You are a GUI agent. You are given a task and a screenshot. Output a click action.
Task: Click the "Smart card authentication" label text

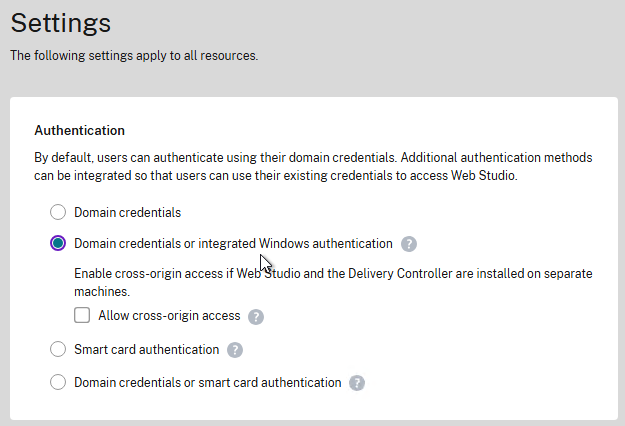(x=146, y=350)
